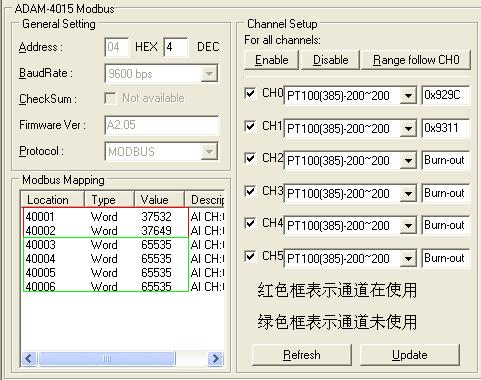Open the CH2 range dropdown
Screen dimensions: 481x380
(x=408, y=161)
